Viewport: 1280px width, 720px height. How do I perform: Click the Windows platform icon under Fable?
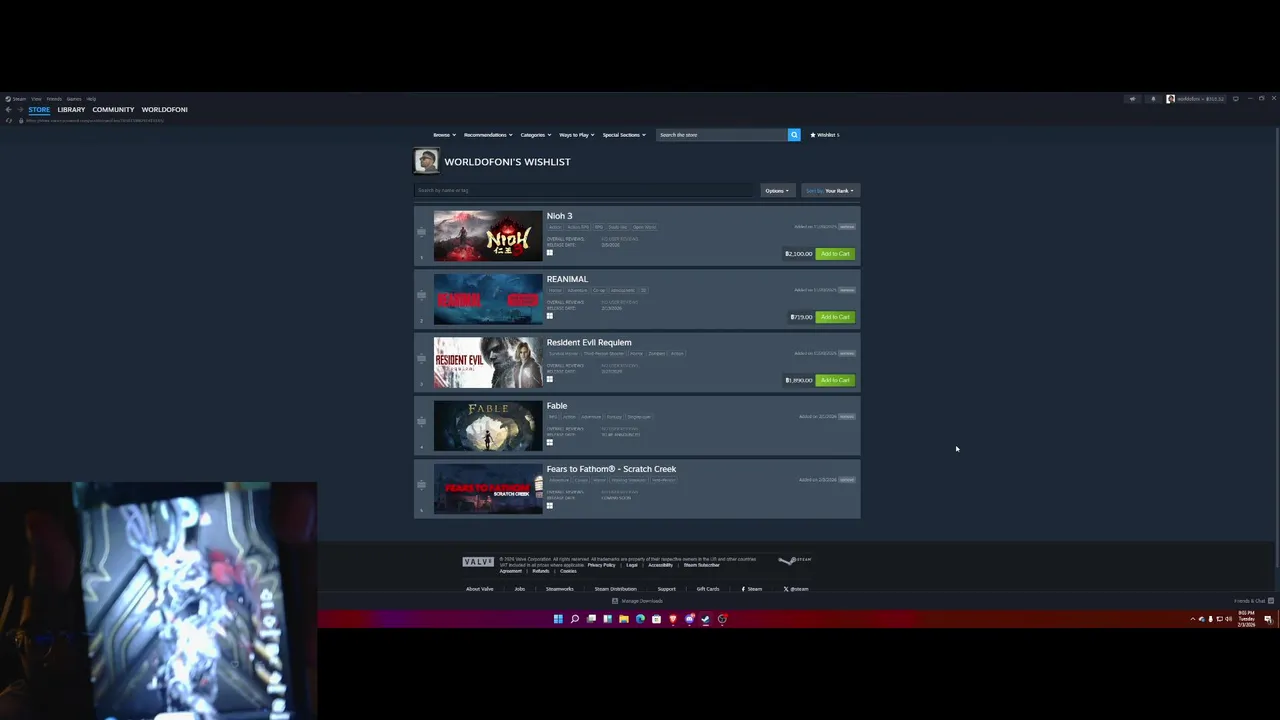tap(549, 442)
